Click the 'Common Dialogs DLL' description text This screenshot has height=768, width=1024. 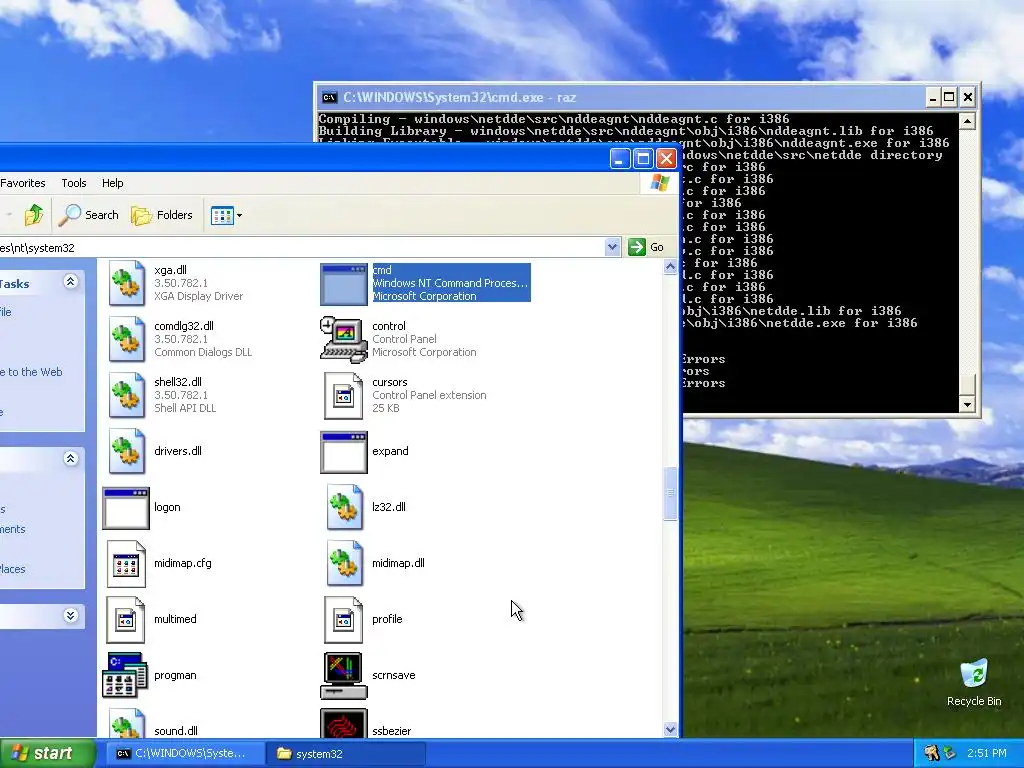[203, 352]
